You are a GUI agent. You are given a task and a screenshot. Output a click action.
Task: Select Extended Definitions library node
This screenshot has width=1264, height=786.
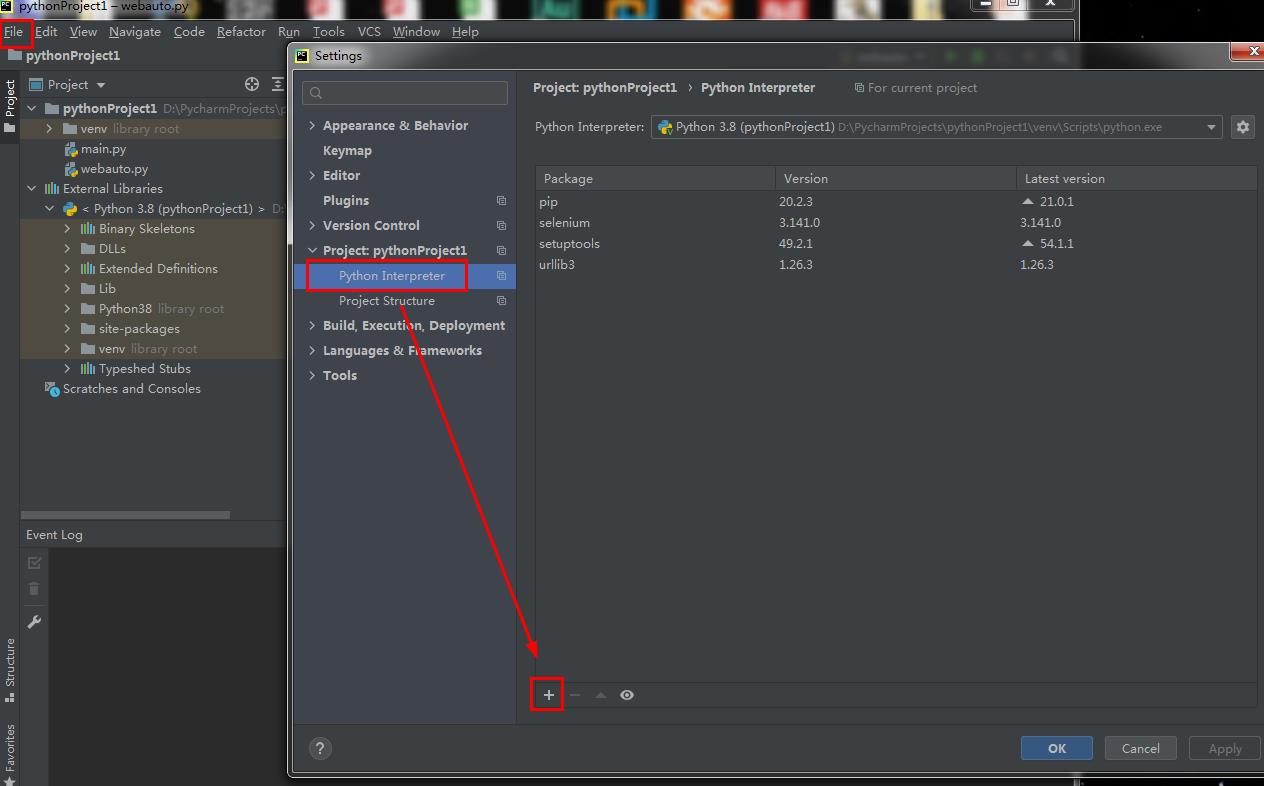point(158,268)
